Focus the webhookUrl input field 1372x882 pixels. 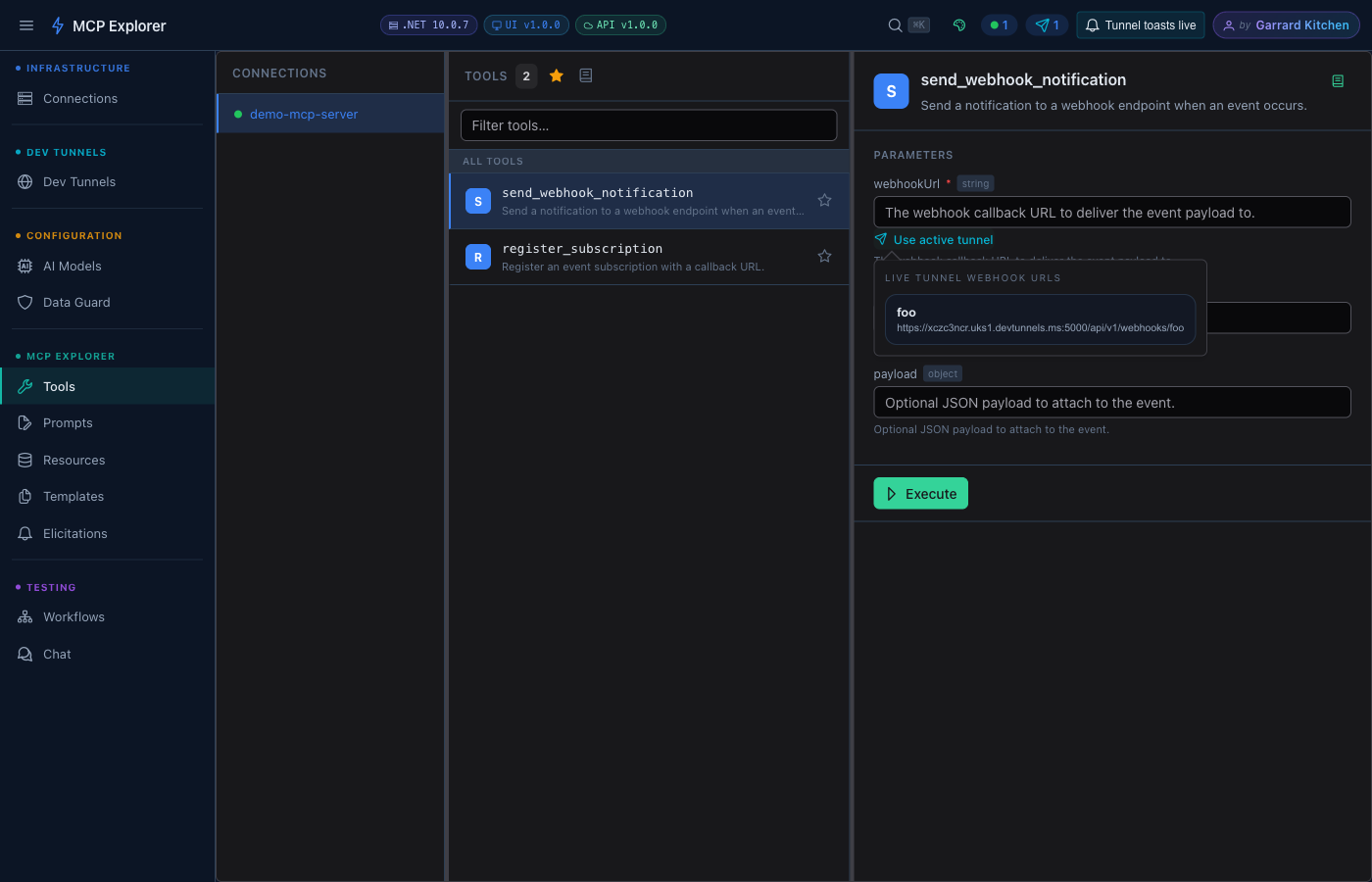coord(1112,212)
